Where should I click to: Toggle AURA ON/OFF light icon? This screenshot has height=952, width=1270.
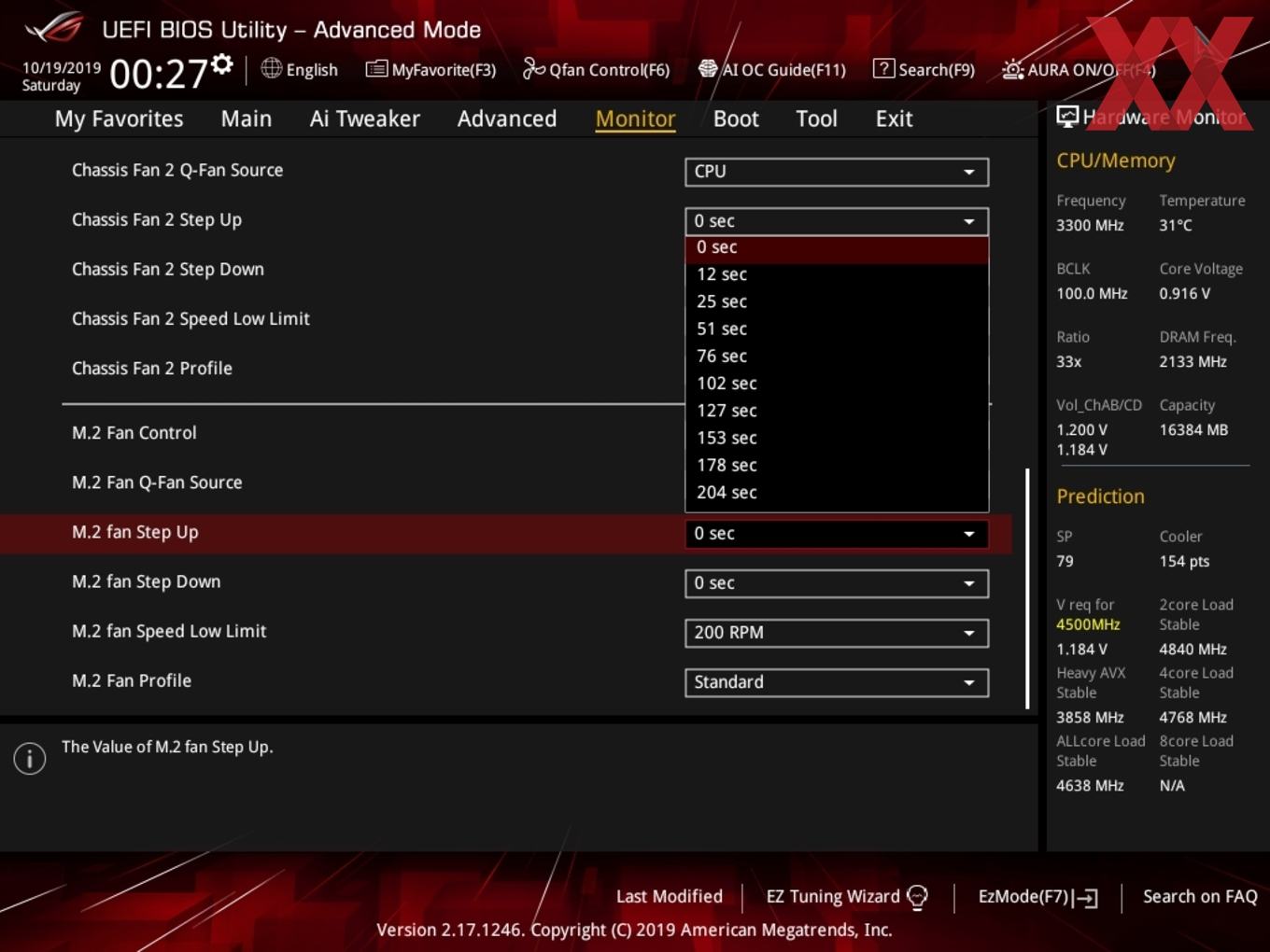point(1012,70)
